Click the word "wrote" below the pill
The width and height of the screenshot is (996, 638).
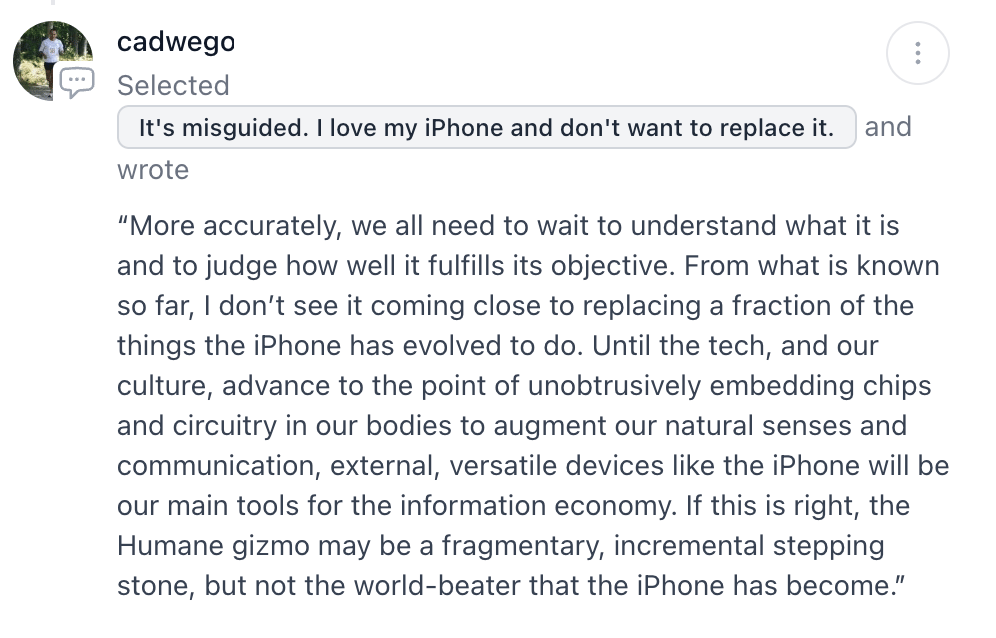153,170
